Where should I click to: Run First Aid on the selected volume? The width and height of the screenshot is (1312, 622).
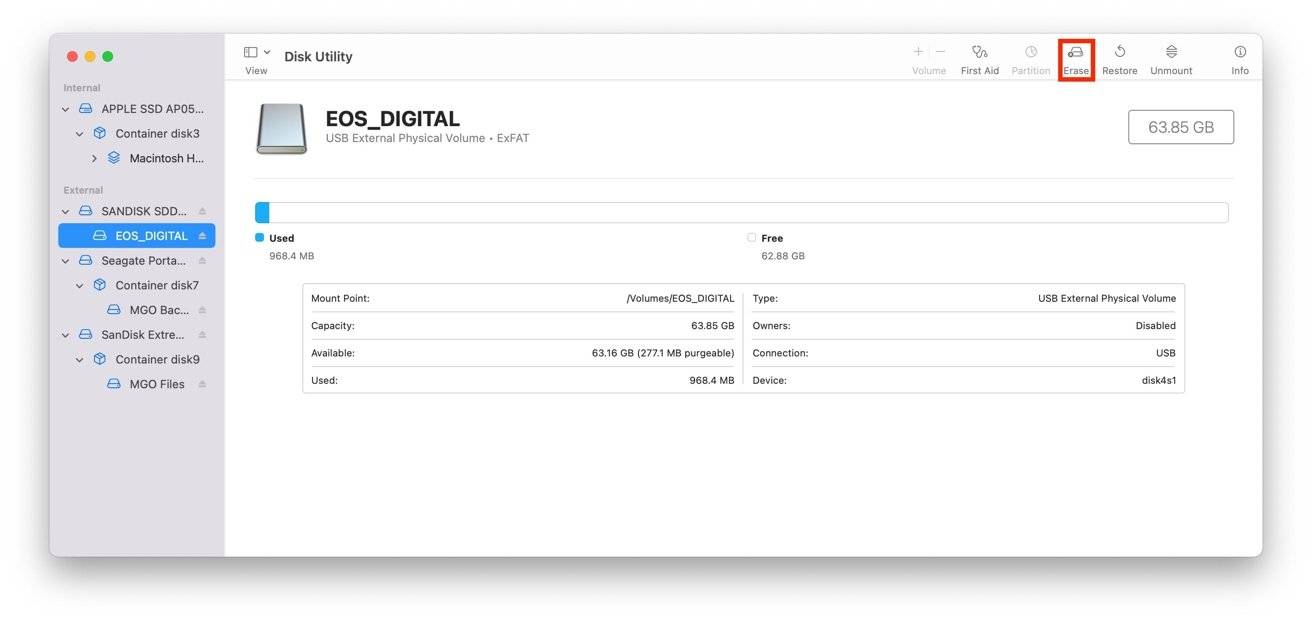pos(979,56)
